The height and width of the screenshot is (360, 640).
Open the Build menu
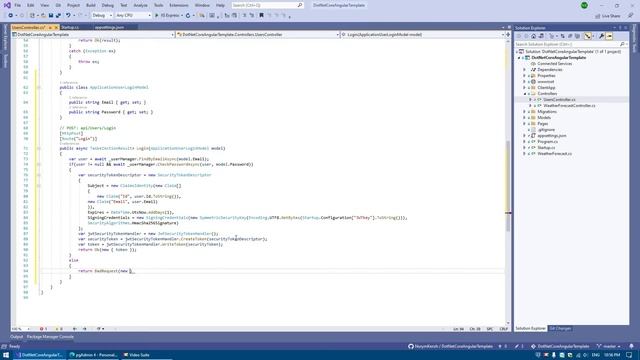91,5
